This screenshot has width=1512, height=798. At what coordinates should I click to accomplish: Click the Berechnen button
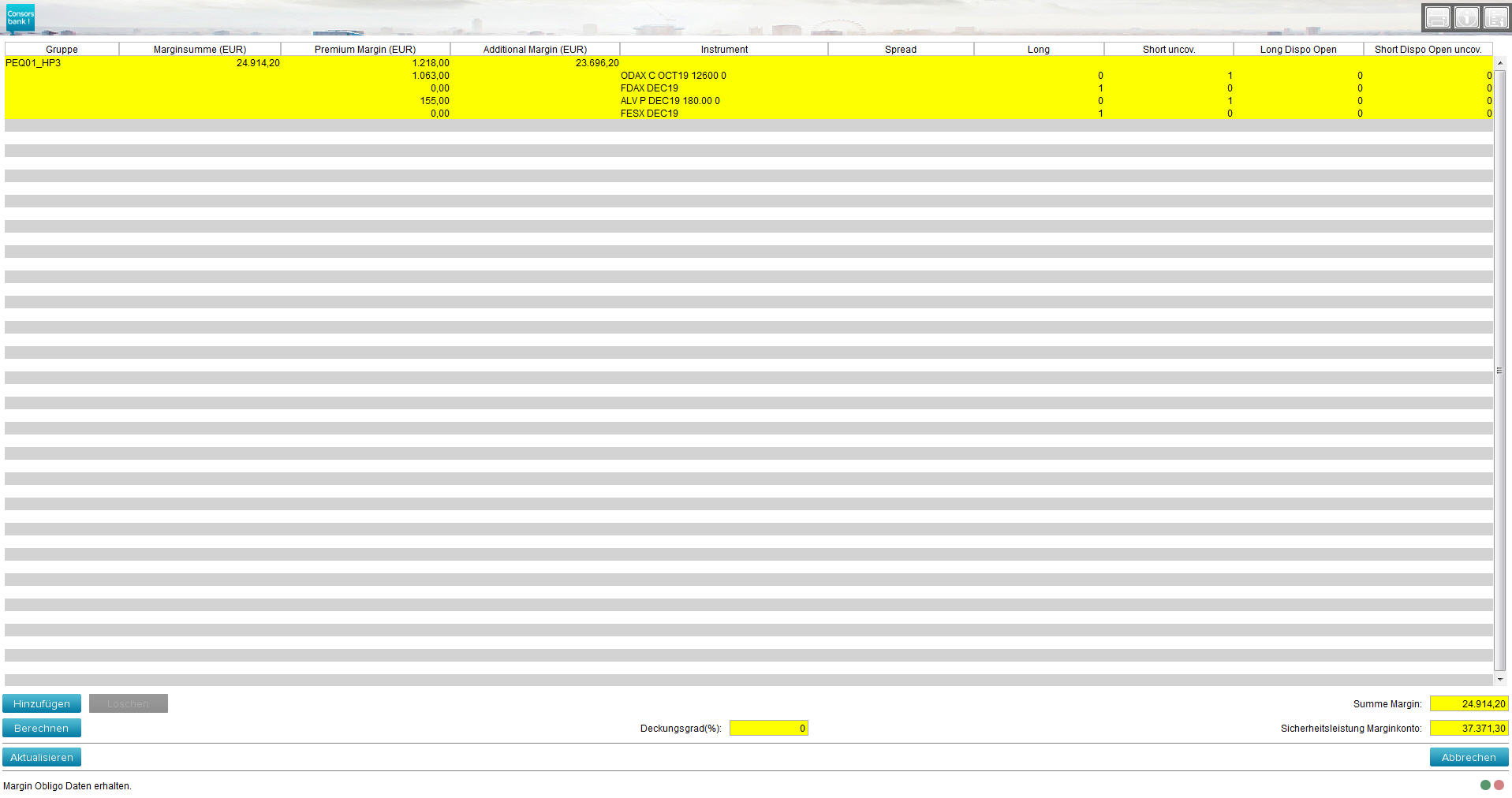[x=42, y=728]
